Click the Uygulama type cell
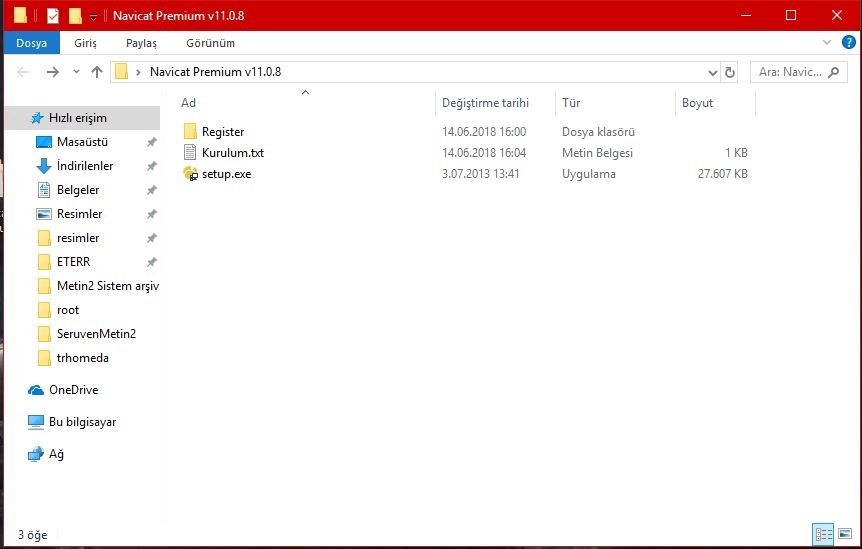The image size is (862, 549). [x=588, y=174]
